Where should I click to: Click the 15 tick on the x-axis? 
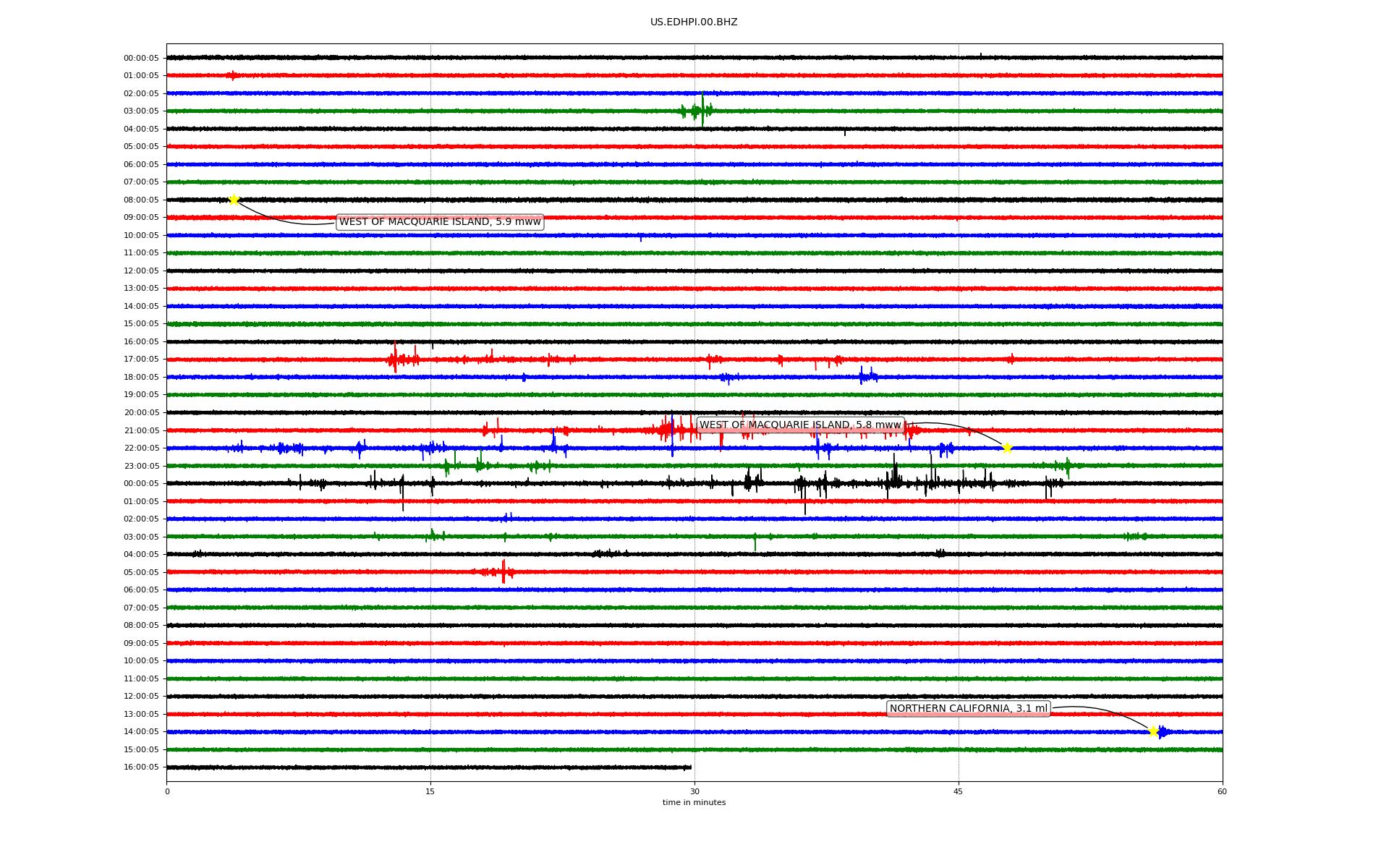430,791
